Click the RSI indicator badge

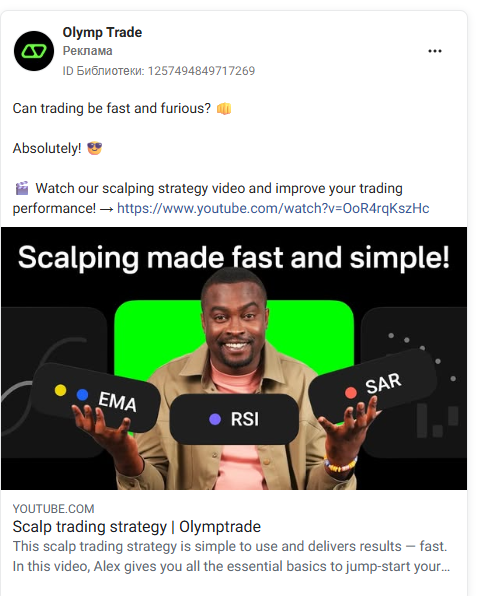(x=234, y=419)
